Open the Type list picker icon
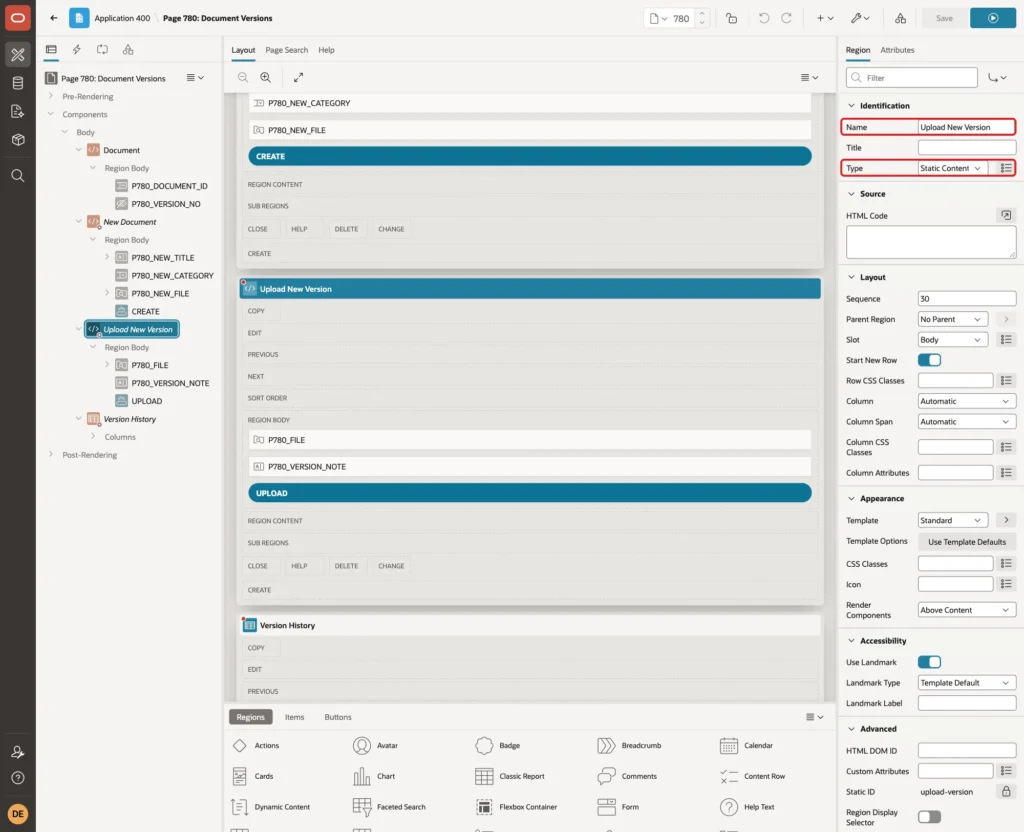 point(1006,168)
